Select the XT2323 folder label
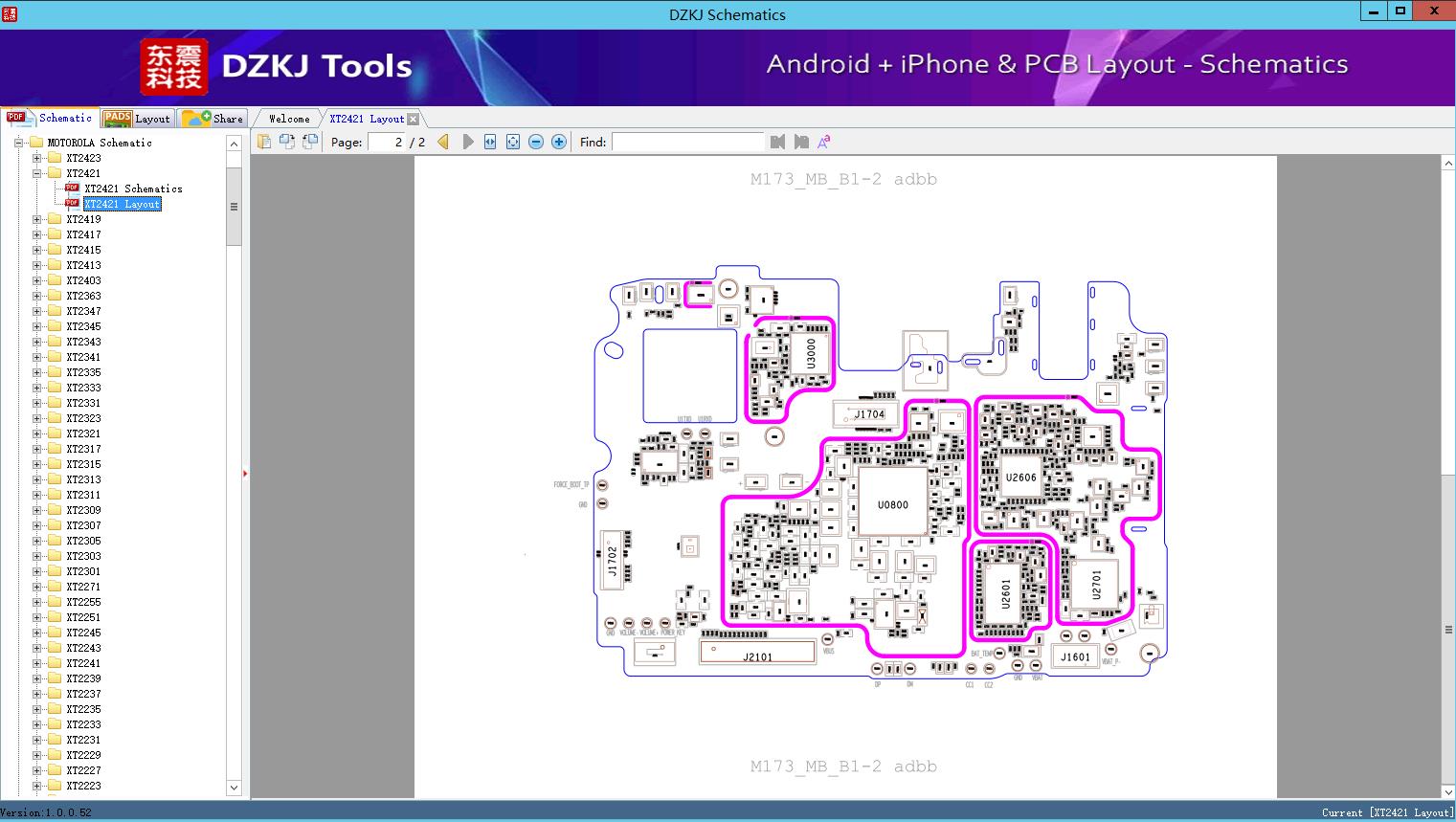 83,418
